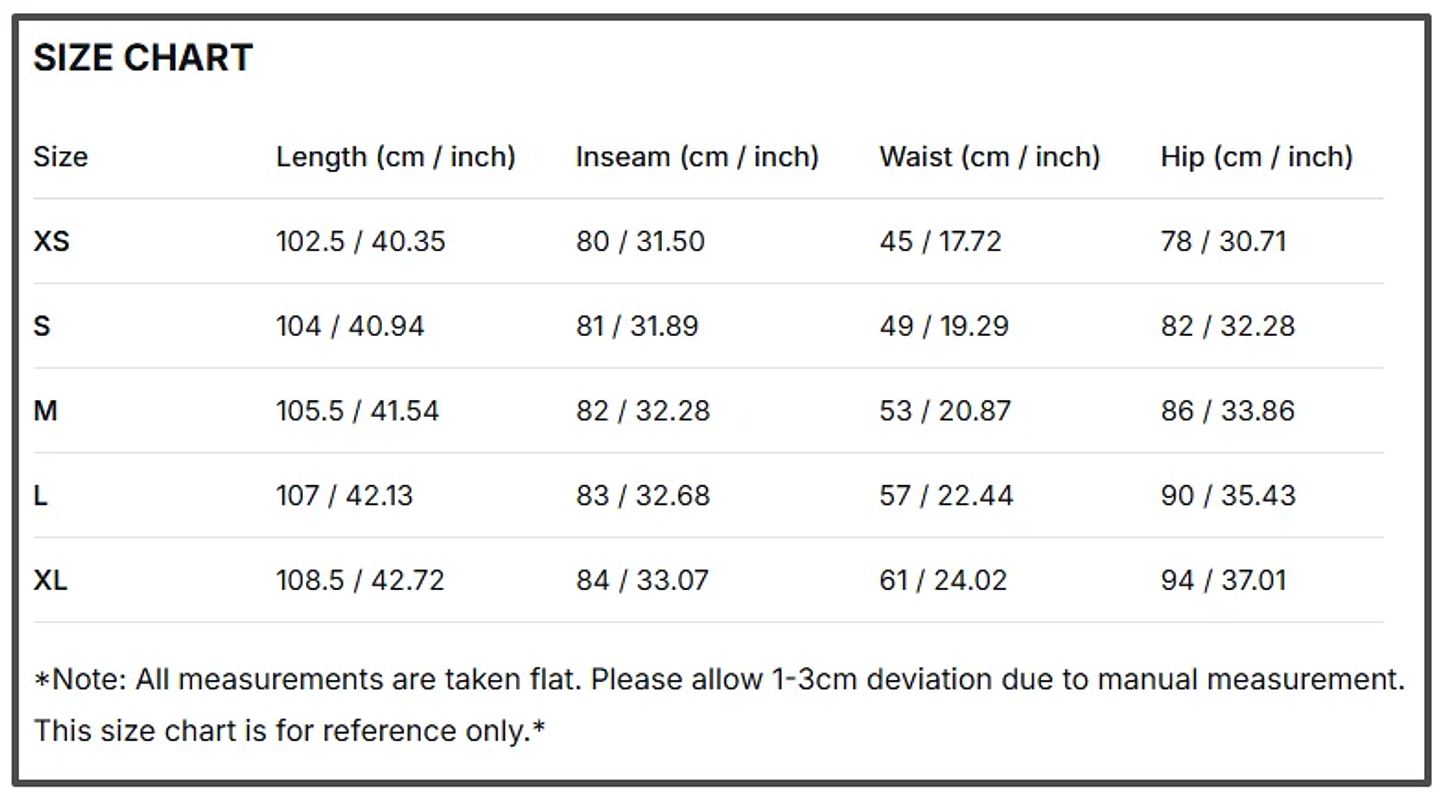The image size is (1440, 792).
Task: Click the Hip (cm / inch) column header
Action: click(1256, 157)
